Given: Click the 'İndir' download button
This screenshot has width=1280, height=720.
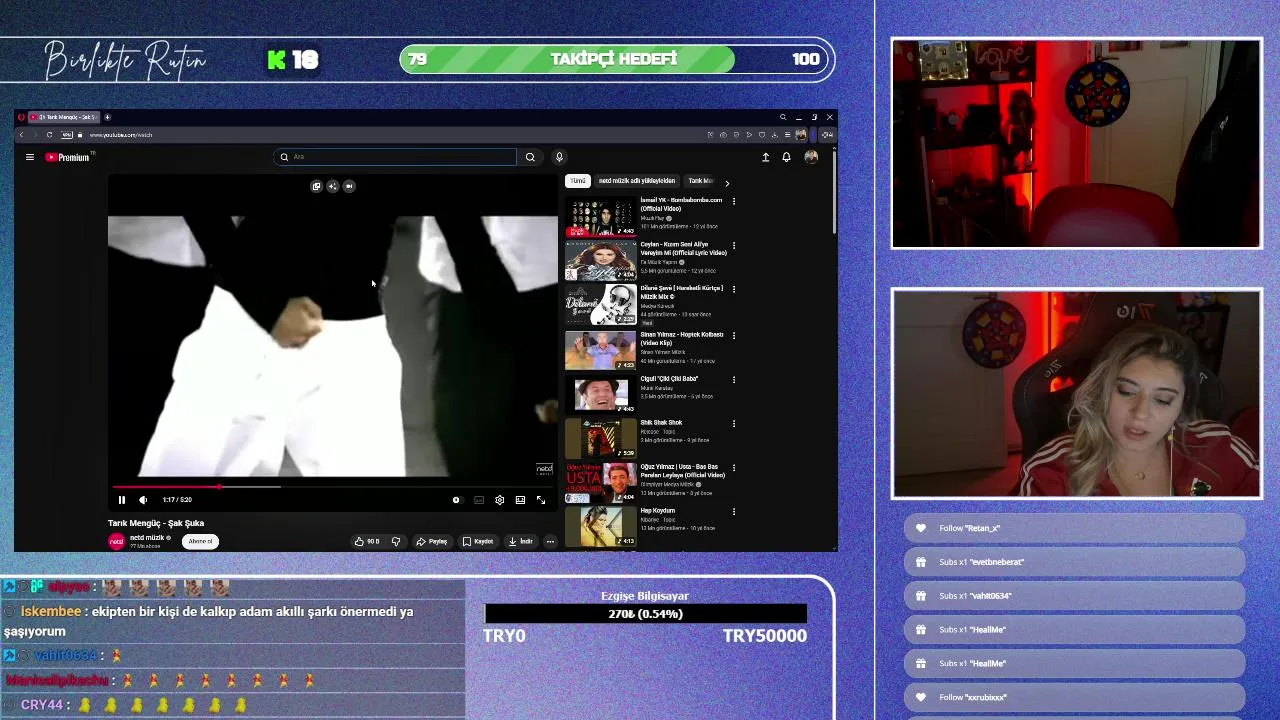Looking at the screenshot, I should tap(521, 541).
